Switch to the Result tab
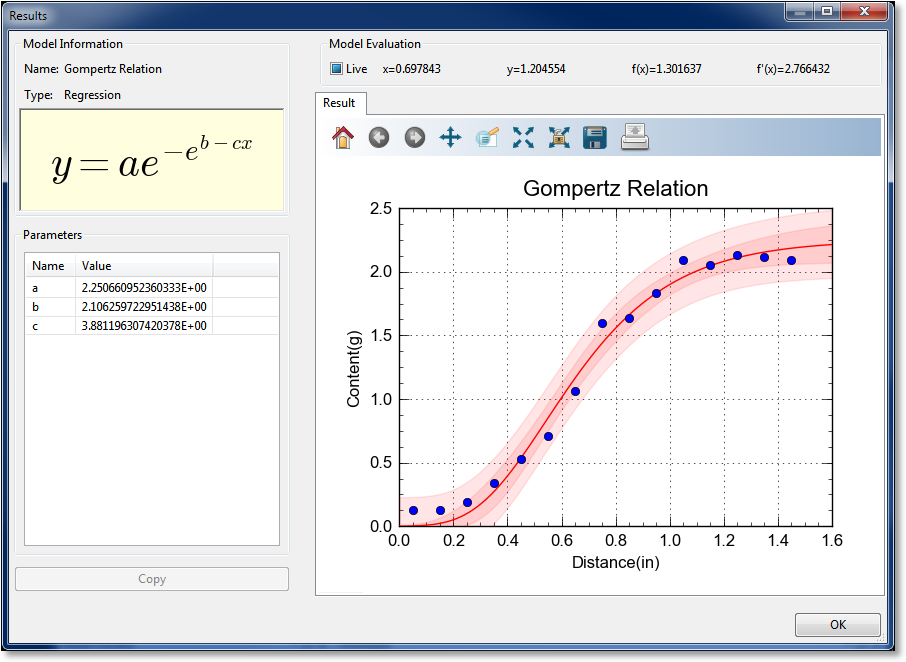The height and width of the screenshot is (662, 906). [x=339, y=103]
